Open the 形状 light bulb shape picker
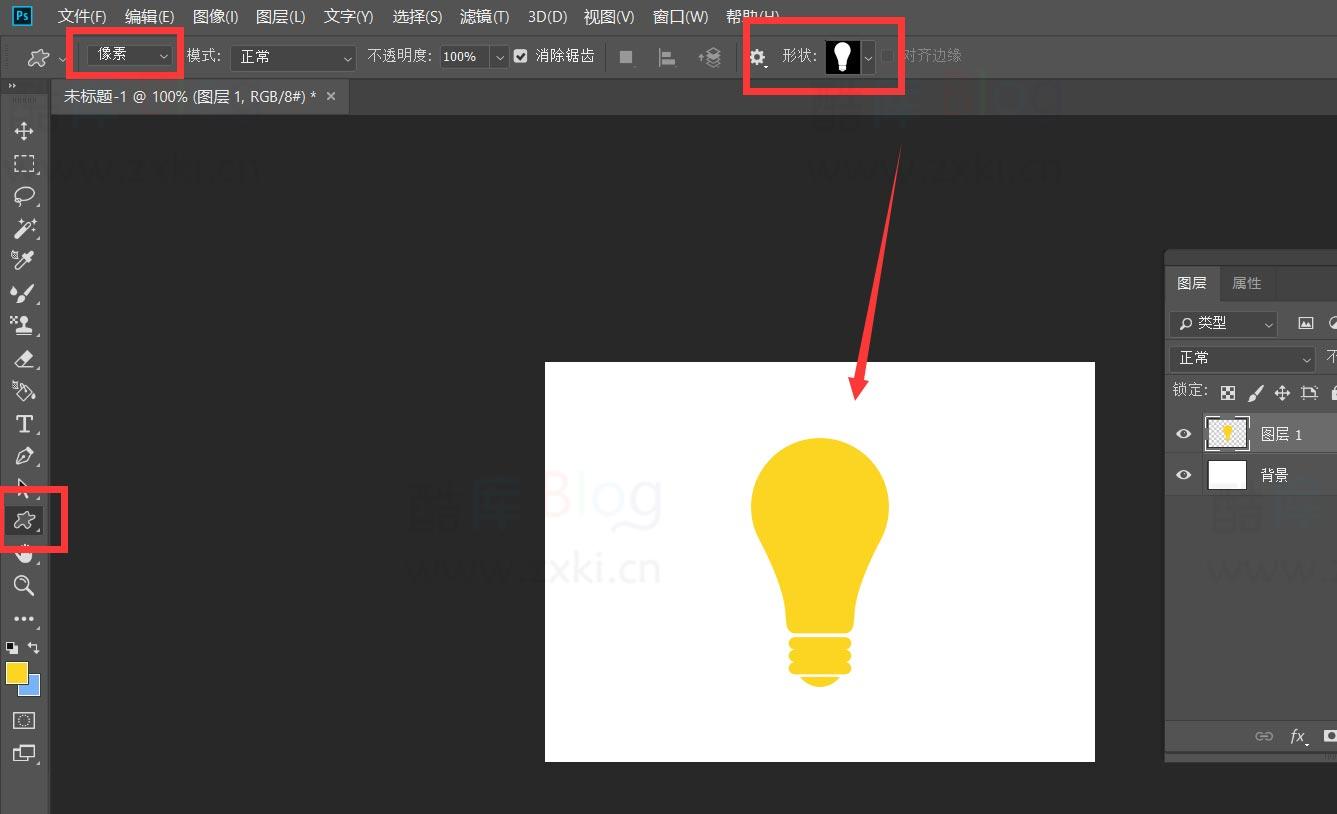1337x814 pixels. [843, 57]
